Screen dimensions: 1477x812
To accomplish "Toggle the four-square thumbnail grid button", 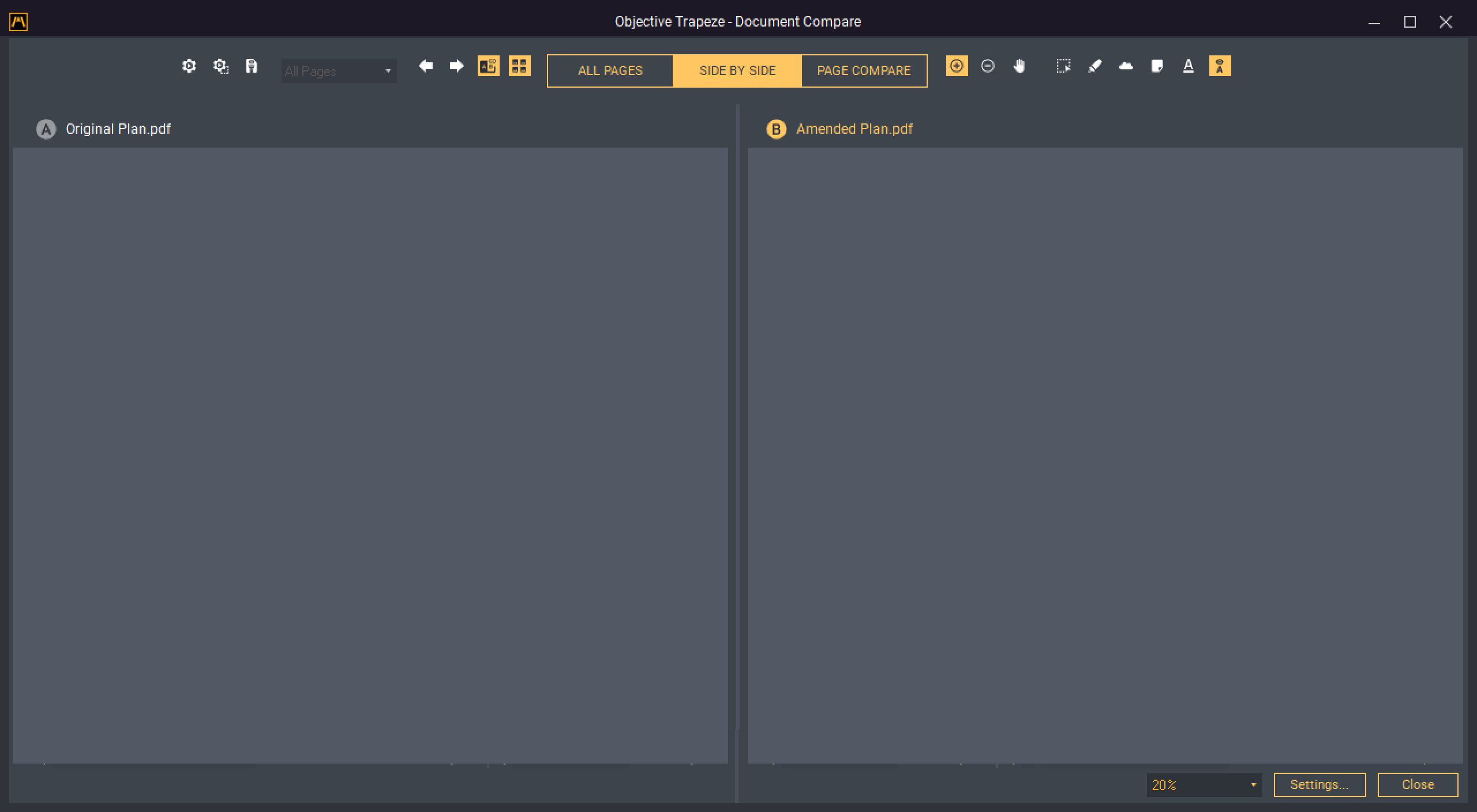I will click(519, 66).
